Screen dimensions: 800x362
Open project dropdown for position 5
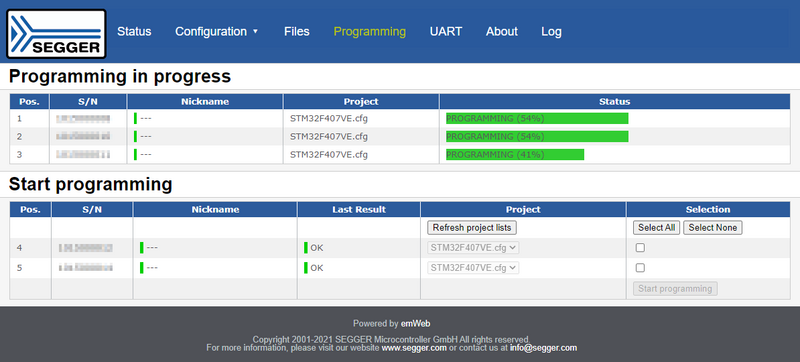pyautogui.click(x=473, y=268)
